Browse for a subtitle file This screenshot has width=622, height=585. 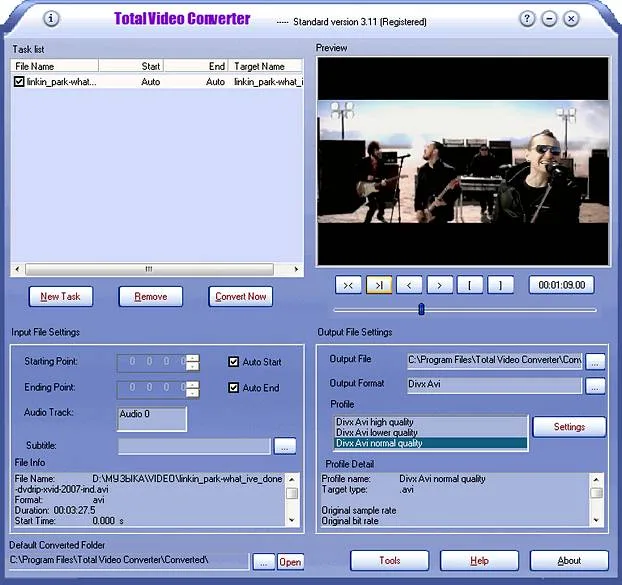point(285,446)
